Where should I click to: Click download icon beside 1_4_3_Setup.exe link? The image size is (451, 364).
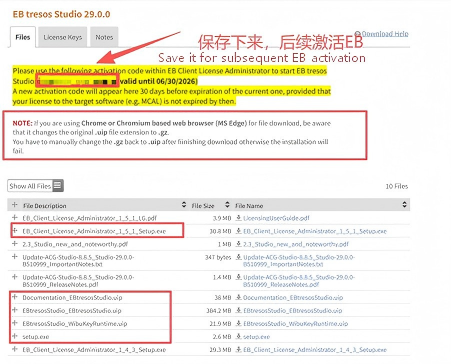coord(238,349)
